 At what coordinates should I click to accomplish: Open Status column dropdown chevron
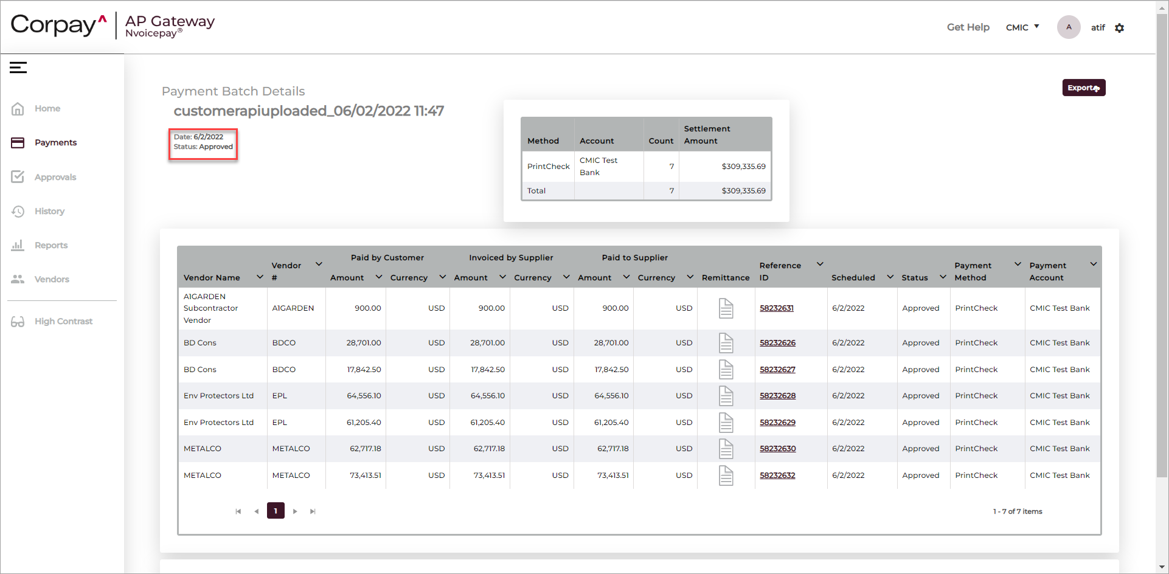click(x=942, y=277)
